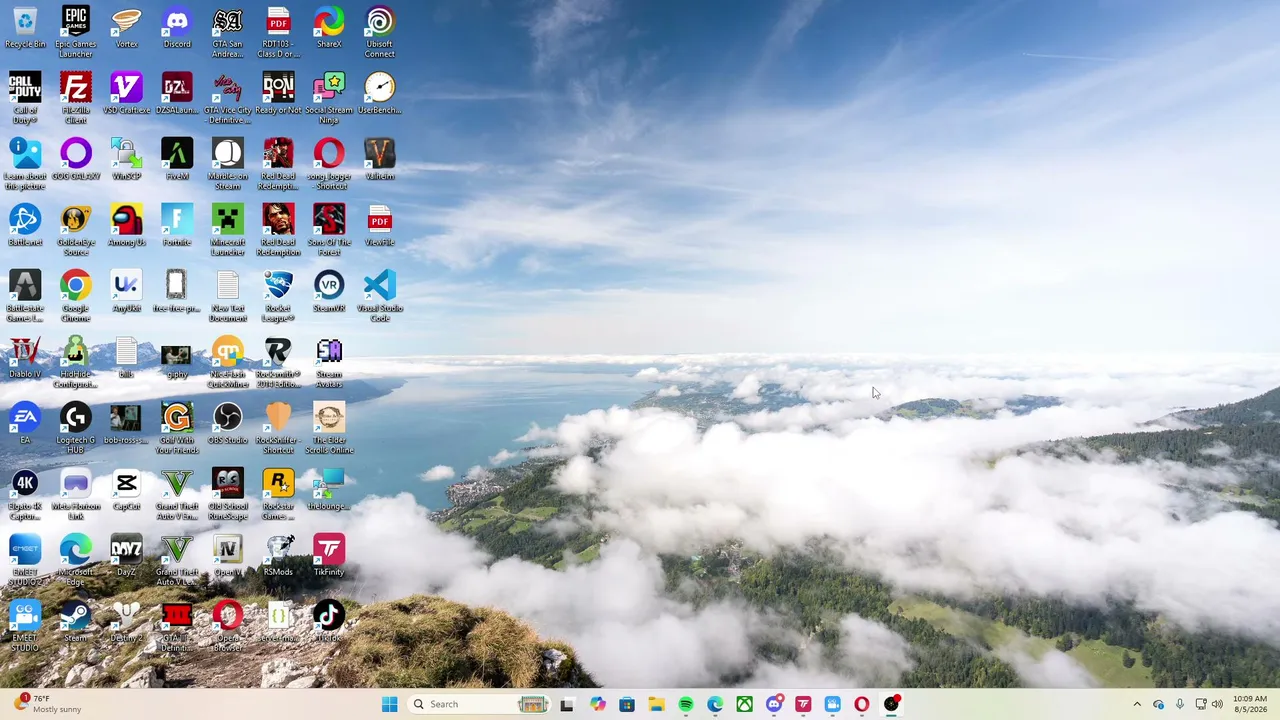Select the Old School RuneScape desktop icon
The height and width of the screenshot is (720, 1280).
point(228,494)
